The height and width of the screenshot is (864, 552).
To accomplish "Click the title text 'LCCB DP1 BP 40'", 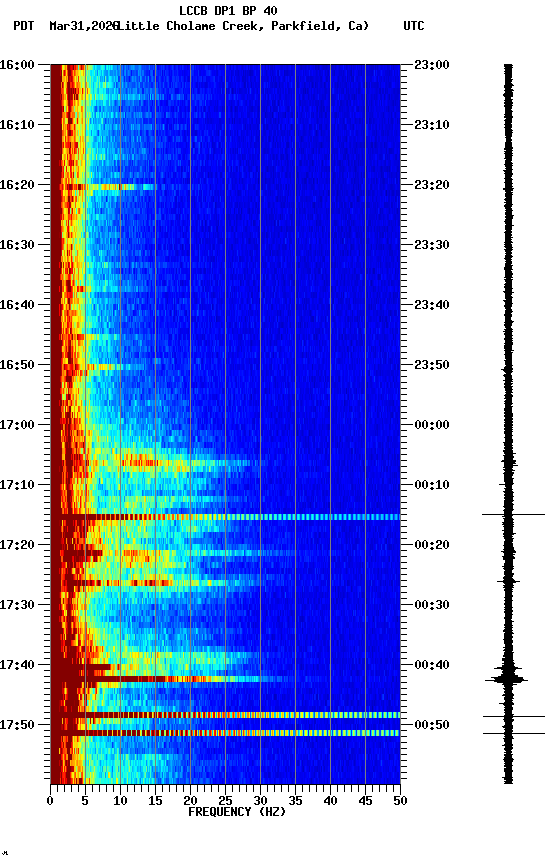I will [228, 11].
